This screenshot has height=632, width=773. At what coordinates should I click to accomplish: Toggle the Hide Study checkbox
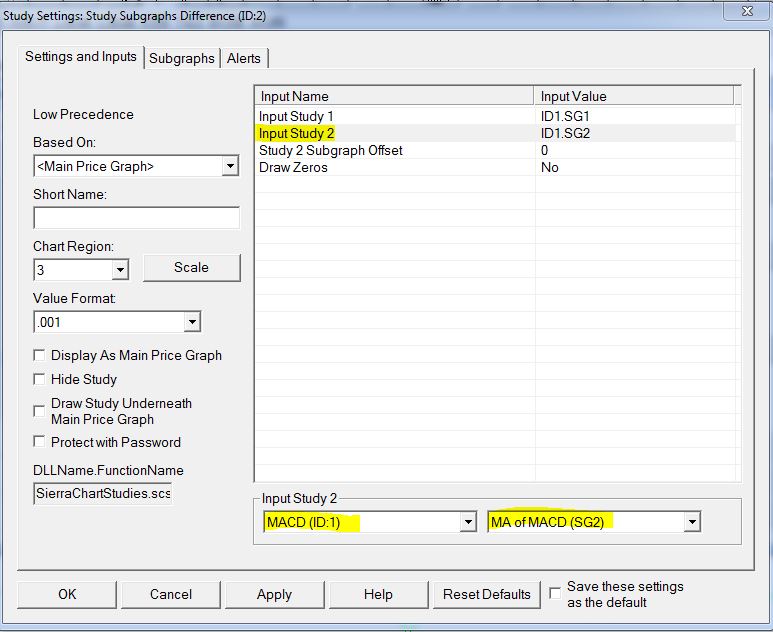point(39,379)
